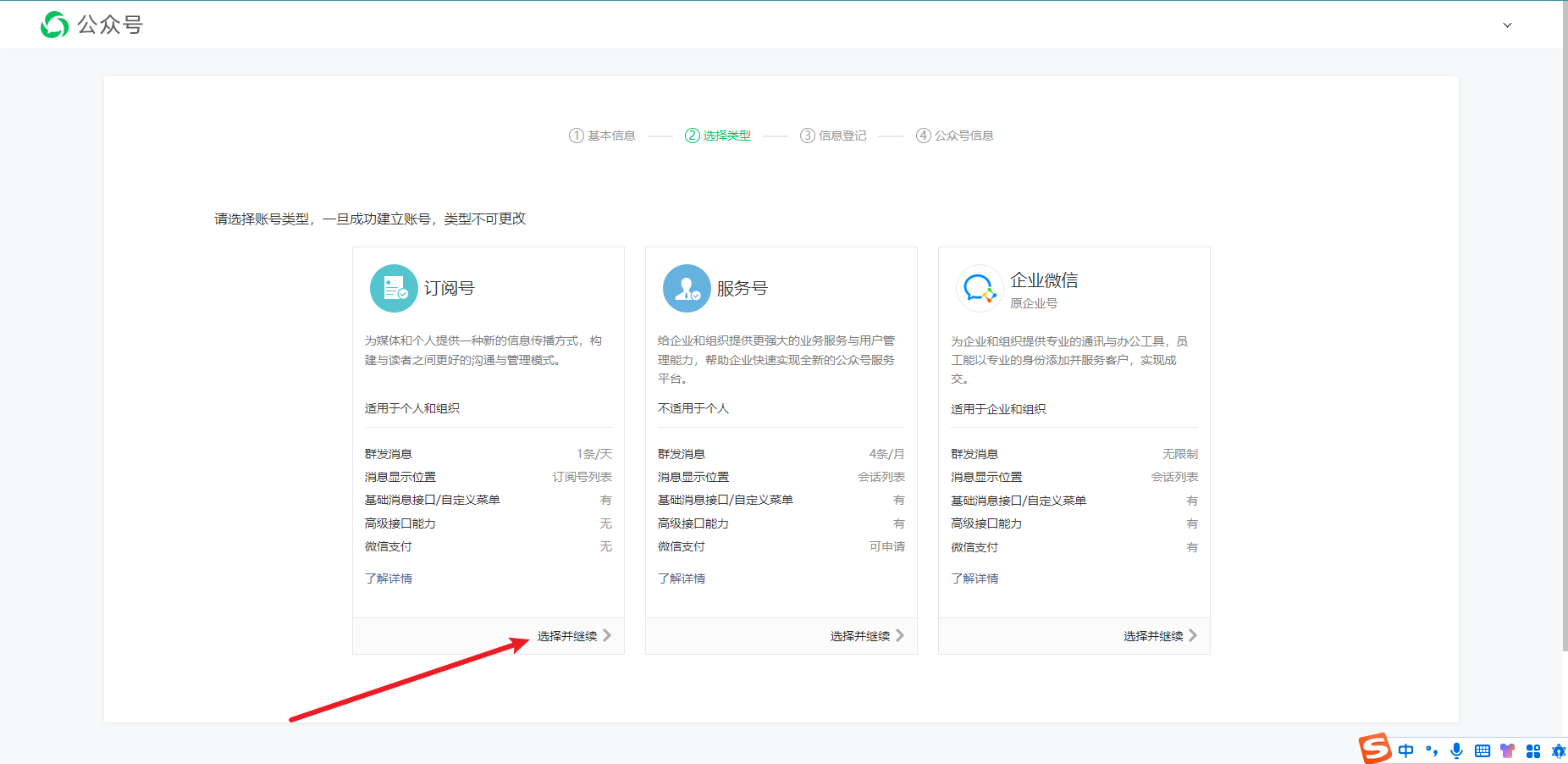The height and width of the screenshot is (764, 1568).
Task: Click 原企业号 subtitle
Action: 1034,303
